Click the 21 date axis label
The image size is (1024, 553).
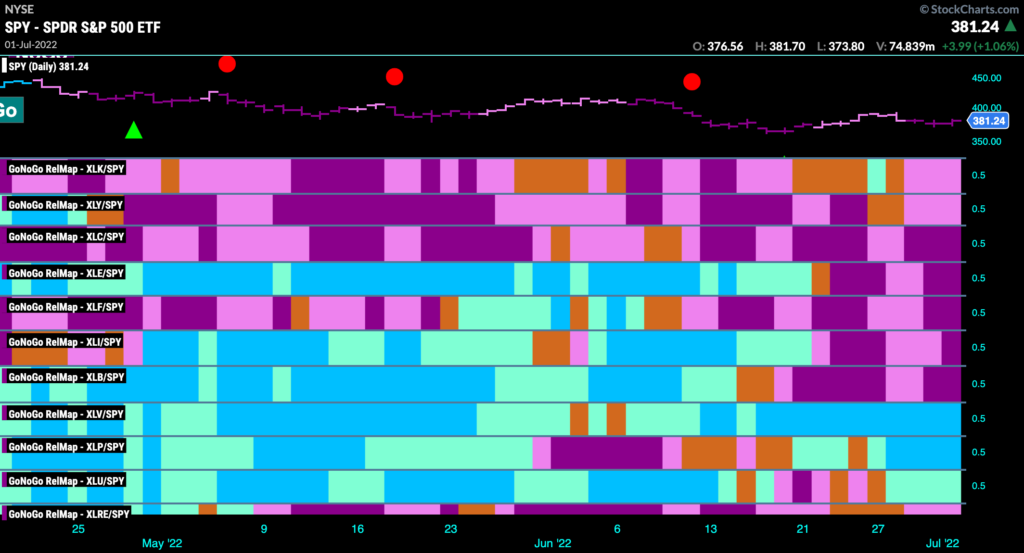803,529
